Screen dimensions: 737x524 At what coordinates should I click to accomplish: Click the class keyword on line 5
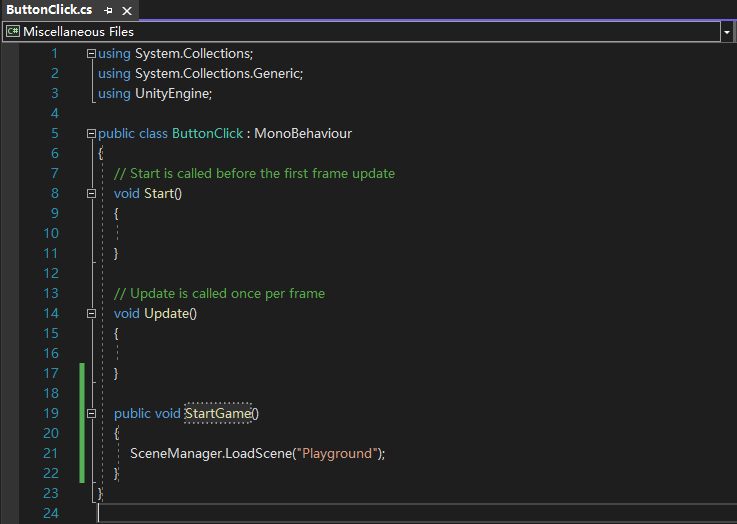pyautogui.click(x=153, y=133)
